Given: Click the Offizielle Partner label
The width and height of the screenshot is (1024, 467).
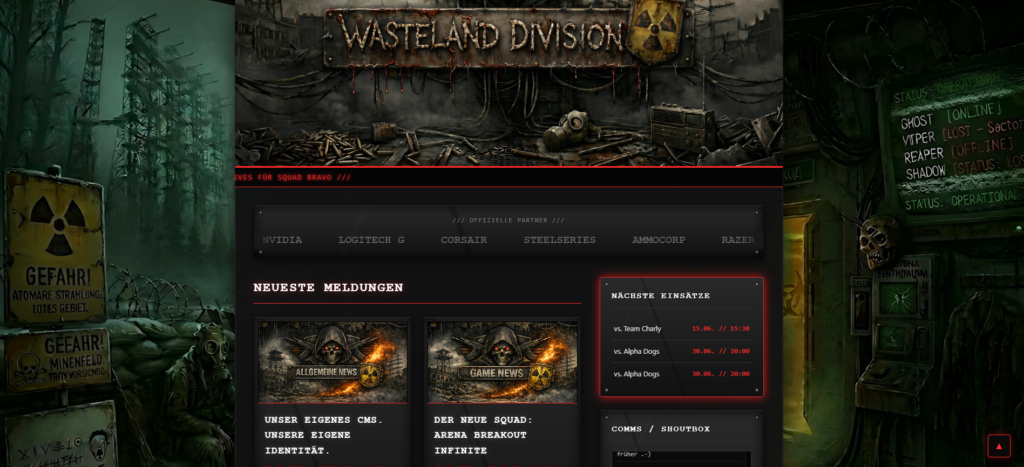Looking at the screenshot, I should point(509,220).
